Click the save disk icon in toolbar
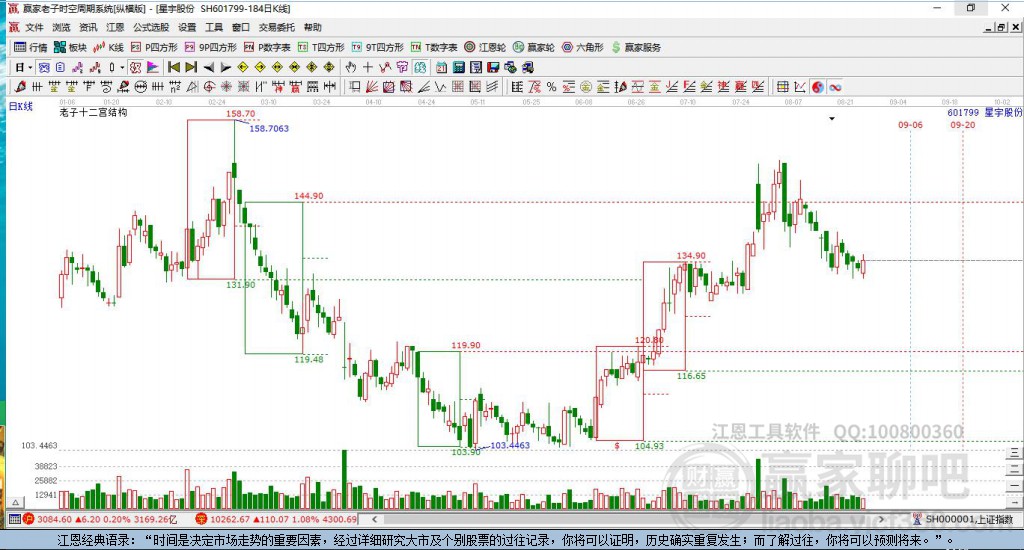The image size is (1024, 550). (x=493, y=67)
